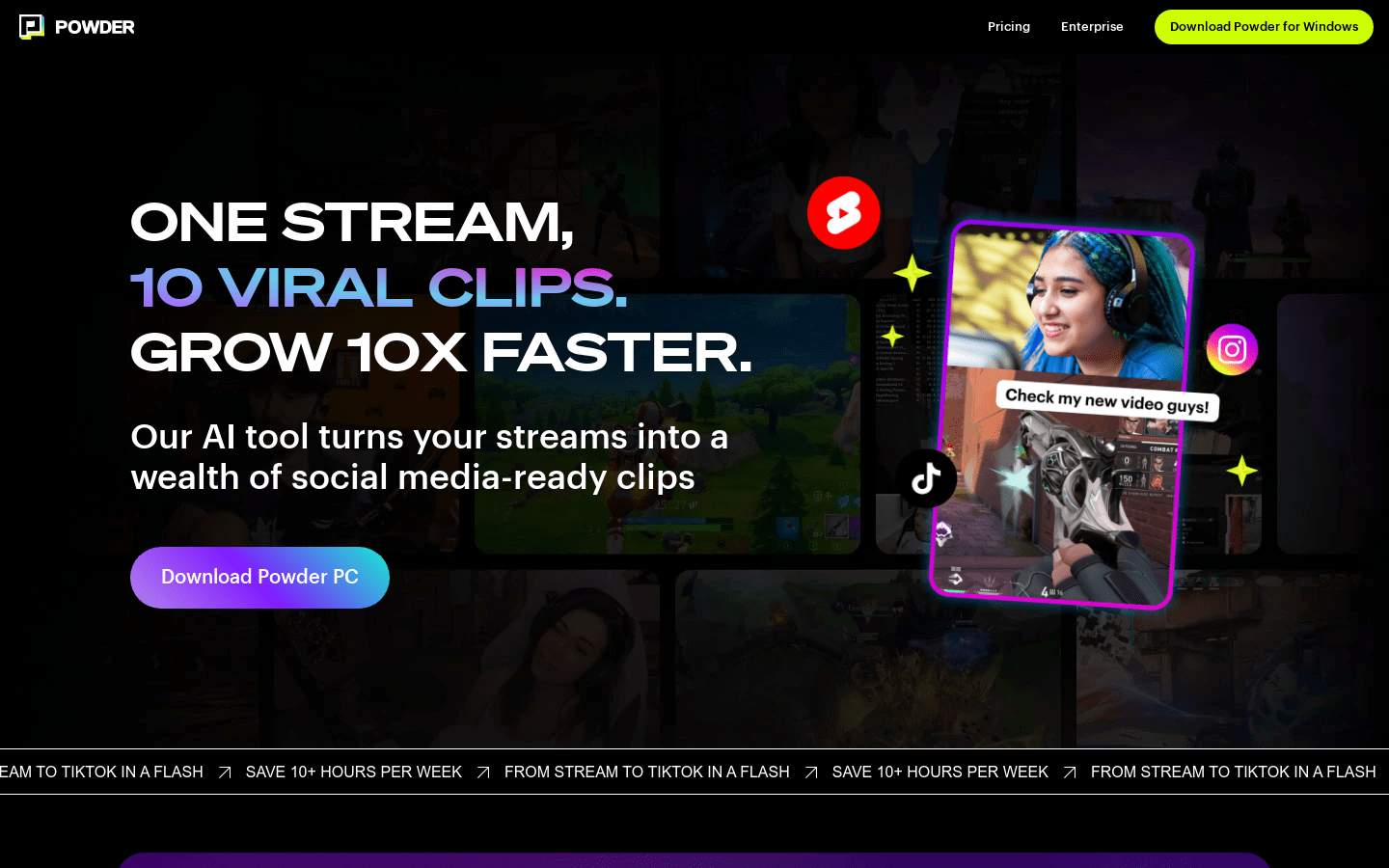
Task: Click the sparkle star below the Instagram icon
Action: (1241, 471)
